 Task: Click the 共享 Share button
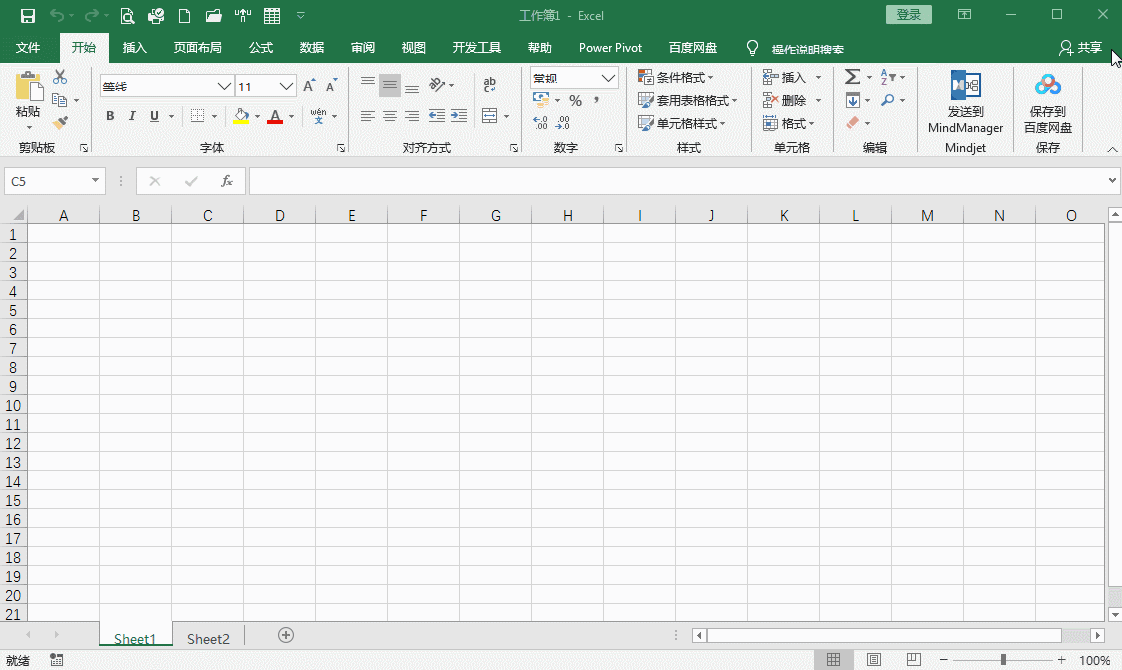coord(1080,48)
